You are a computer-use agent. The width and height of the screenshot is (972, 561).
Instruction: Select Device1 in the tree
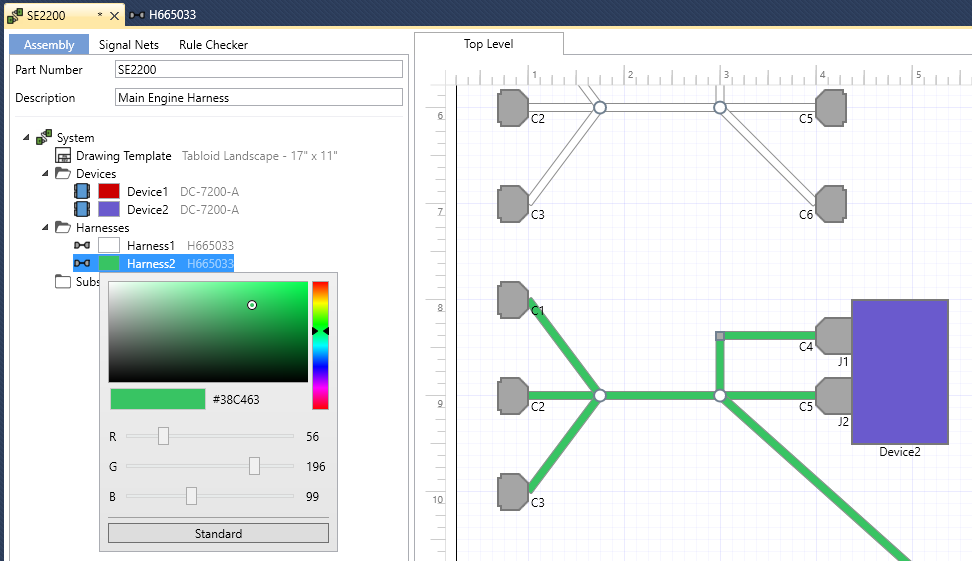[148, 192]
